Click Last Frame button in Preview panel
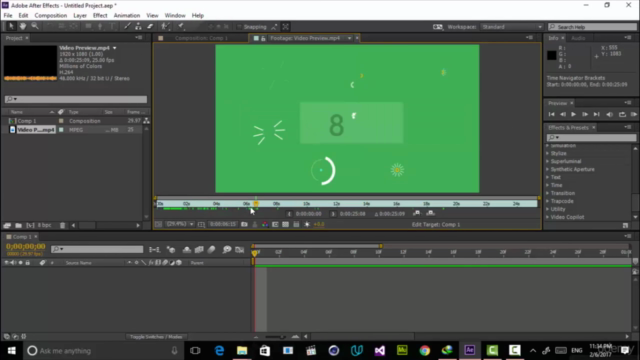The width and height of the screenshot is (640, 360). pos(596,115)
